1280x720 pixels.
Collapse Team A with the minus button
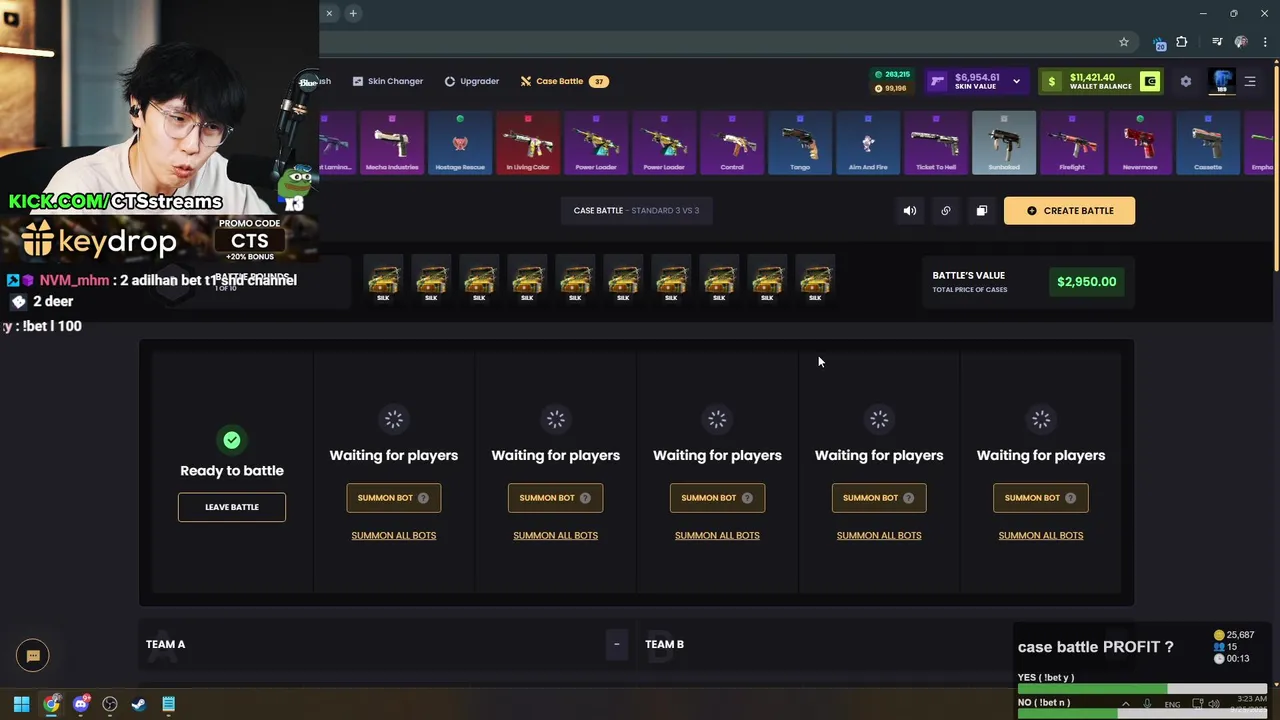point(617,645)
